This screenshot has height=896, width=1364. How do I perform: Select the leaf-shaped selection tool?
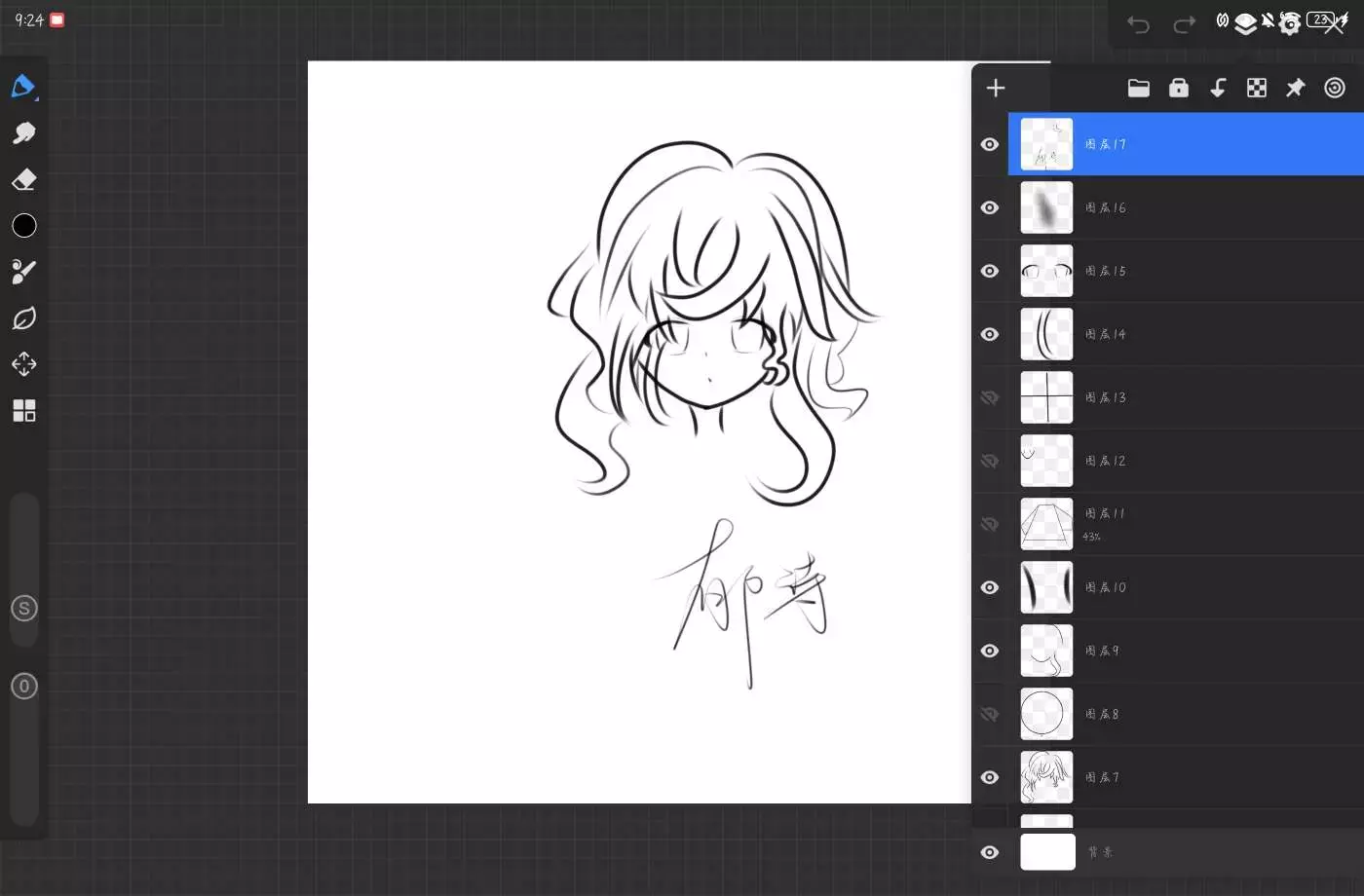point(23,318)
